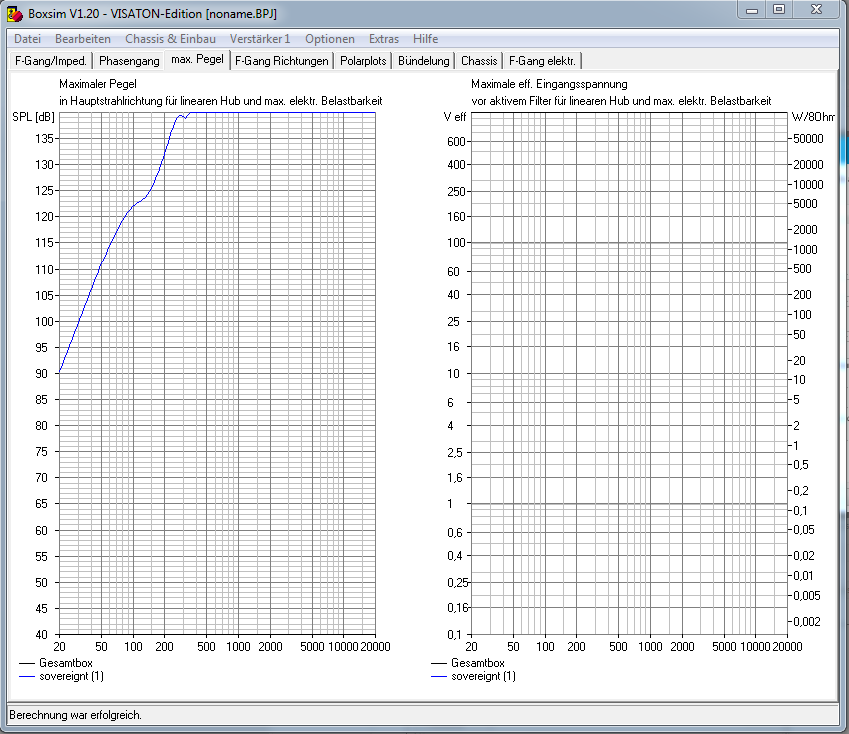Open the Bündelung tab
This screenshot has height=734, width=849.
pyautogui.click(x=423, y=61)
